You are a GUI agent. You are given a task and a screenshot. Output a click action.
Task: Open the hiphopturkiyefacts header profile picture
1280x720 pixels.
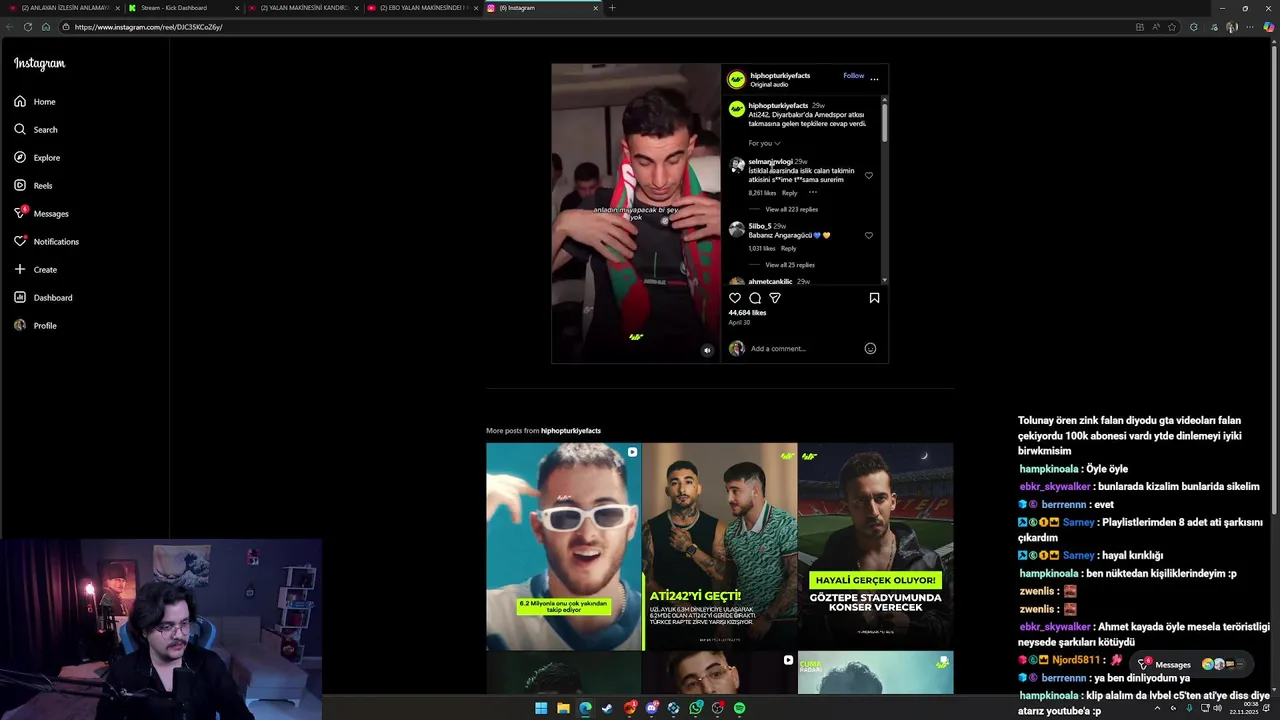tap(737, 79)
